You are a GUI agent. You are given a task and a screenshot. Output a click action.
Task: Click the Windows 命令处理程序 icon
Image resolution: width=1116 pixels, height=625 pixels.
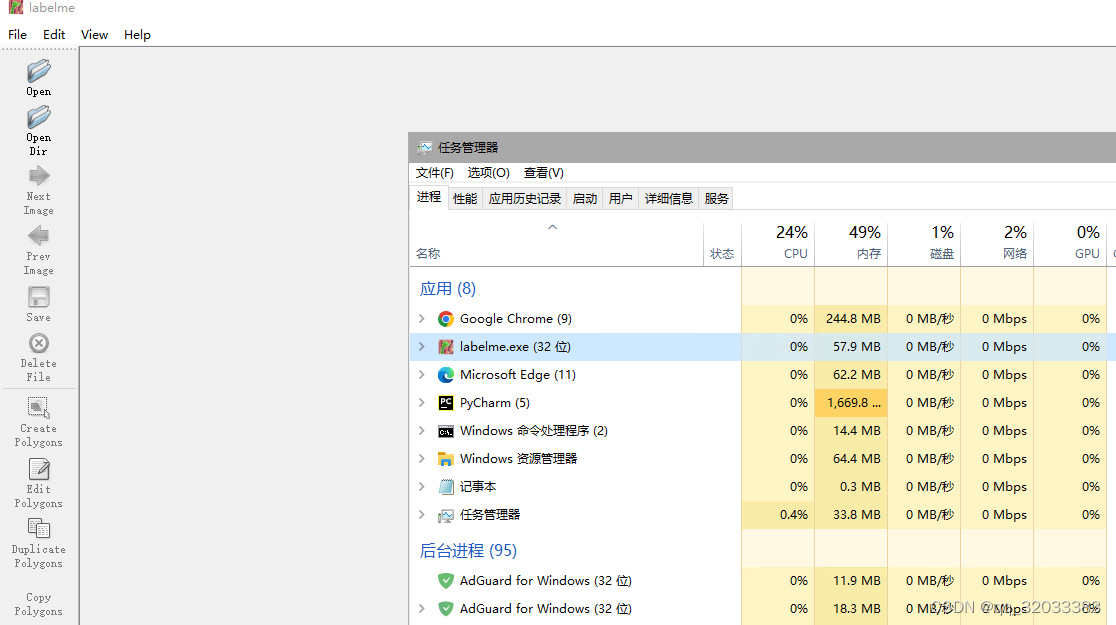[446, 431]
